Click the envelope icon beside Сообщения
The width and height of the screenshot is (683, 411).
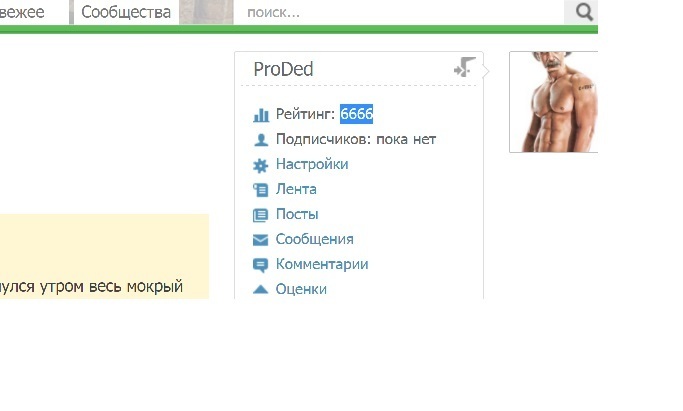click(260, 240)
